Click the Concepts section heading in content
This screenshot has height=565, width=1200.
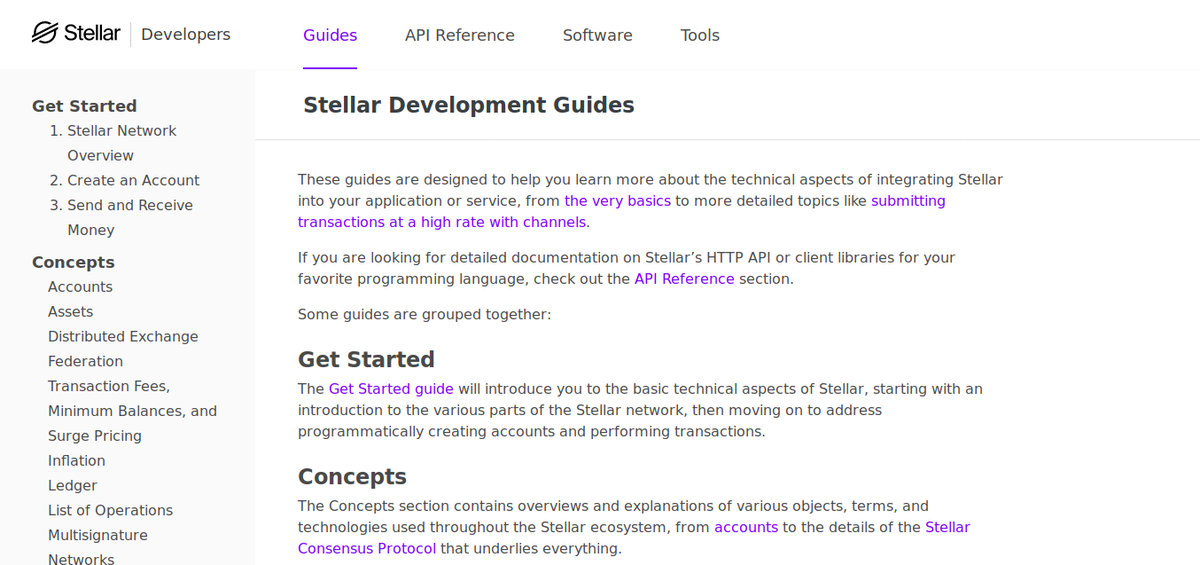(352, 476)
